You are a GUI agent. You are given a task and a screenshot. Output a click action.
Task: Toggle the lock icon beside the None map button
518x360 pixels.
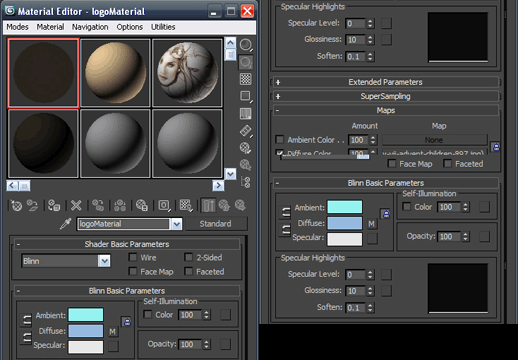tap(496, 147)
